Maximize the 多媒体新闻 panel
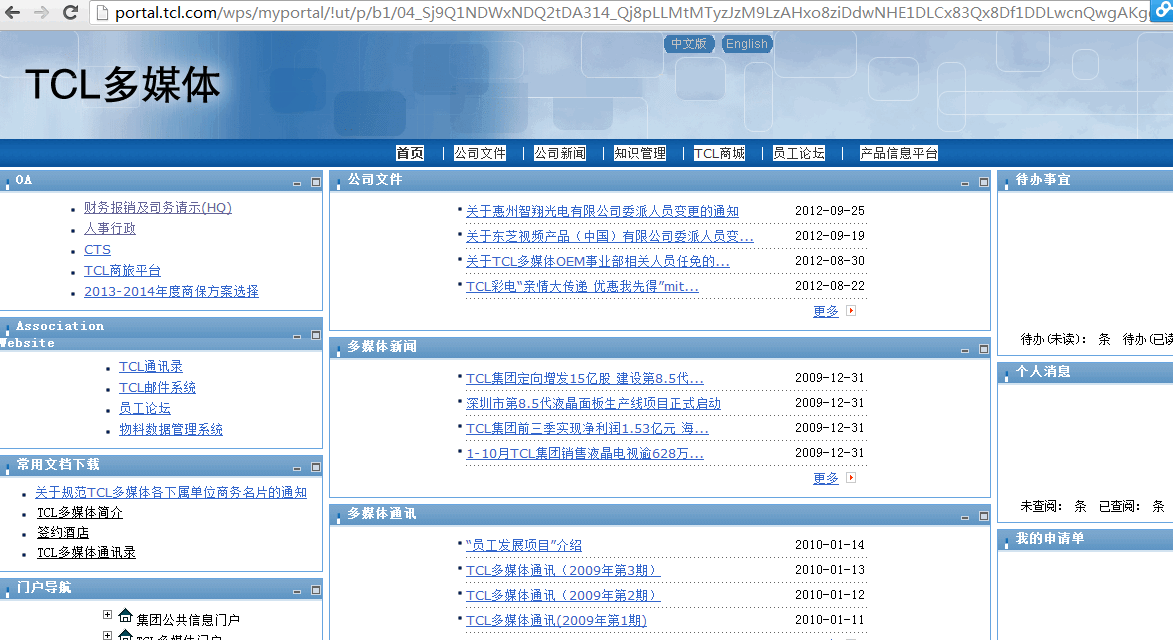The width and height of the screenshot is (1173, 640). coord(984,349)
